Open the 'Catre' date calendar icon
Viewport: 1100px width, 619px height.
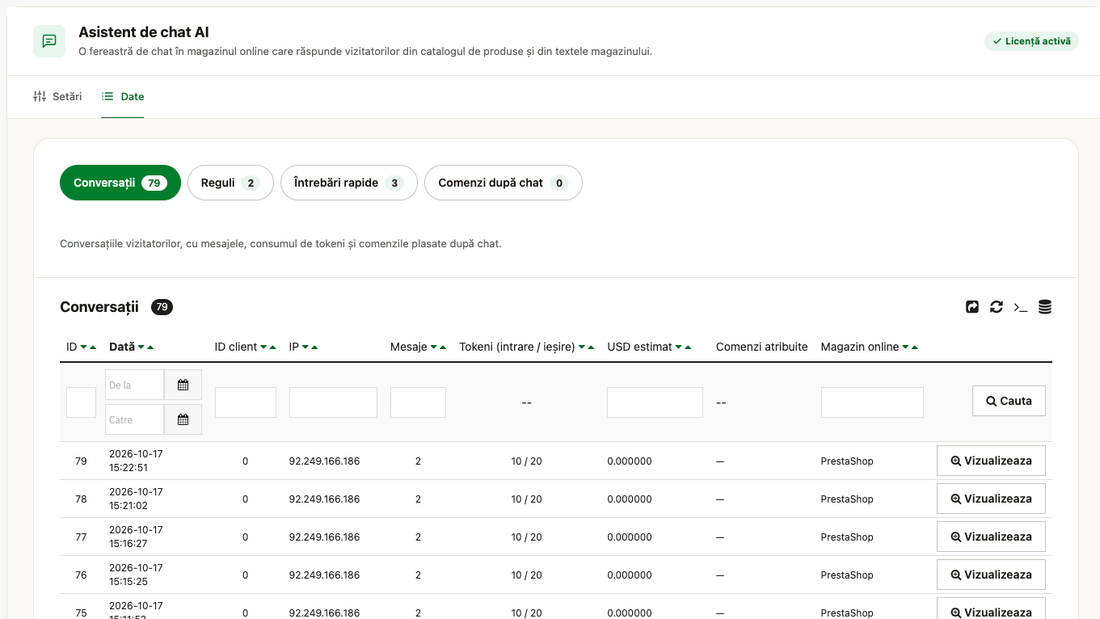[x=183, y=420]
